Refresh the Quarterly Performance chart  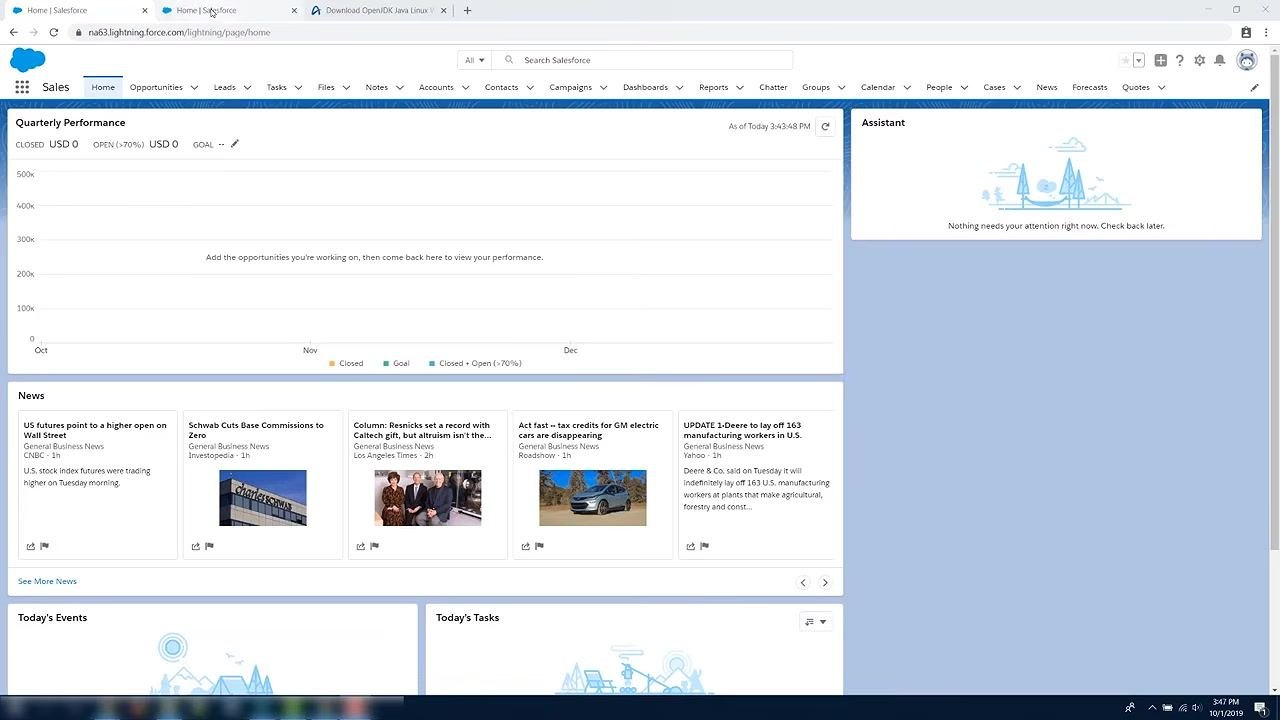pos(825,127)
